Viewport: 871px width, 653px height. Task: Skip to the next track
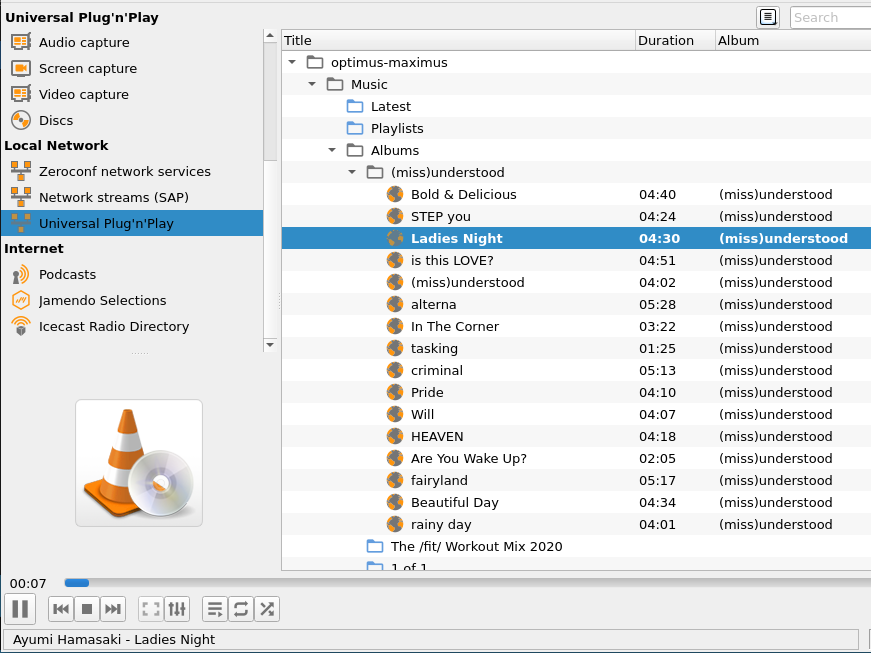pos(113,608)
